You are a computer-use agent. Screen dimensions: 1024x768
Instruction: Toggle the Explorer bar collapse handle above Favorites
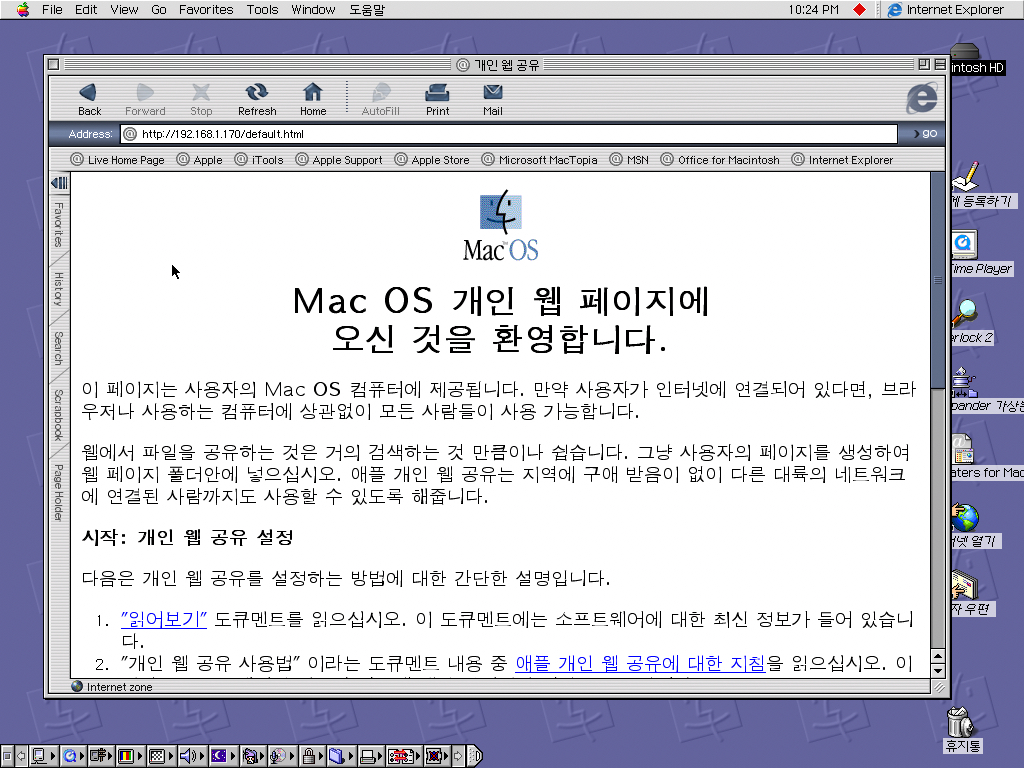pos(59,183)
